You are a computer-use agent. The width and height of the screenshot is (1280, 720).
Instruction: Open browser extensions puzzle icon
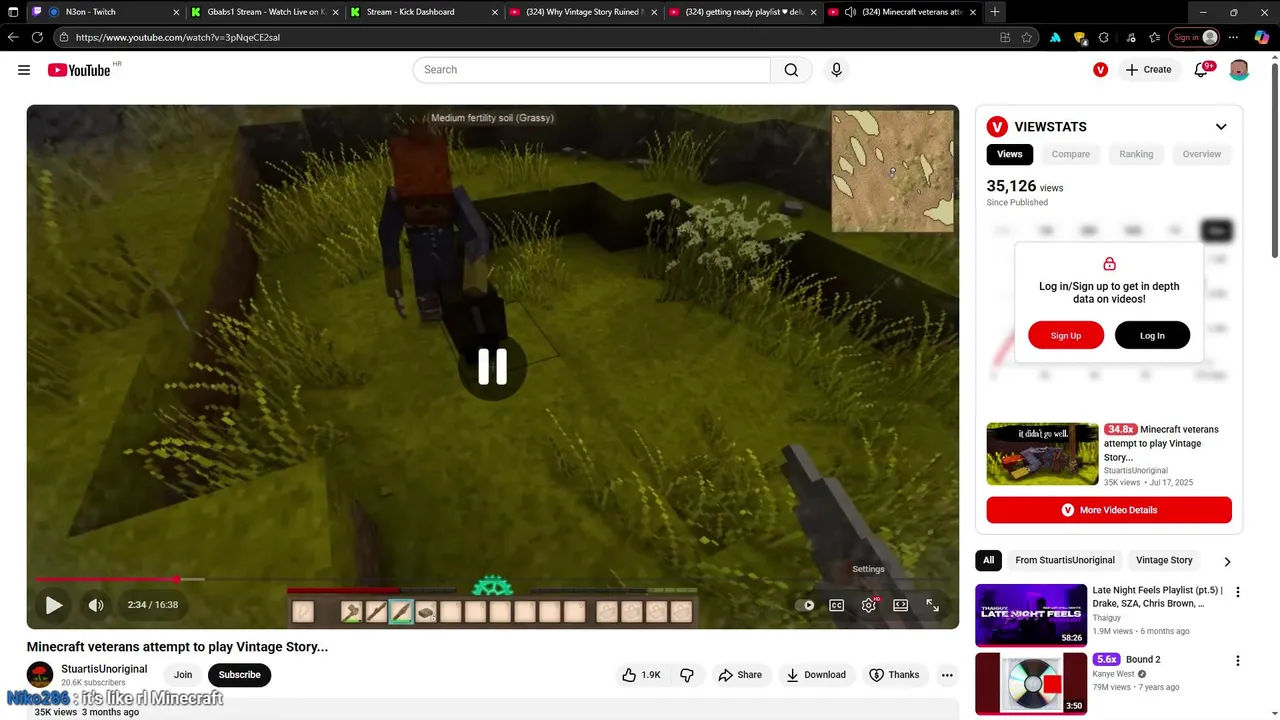1104,37
